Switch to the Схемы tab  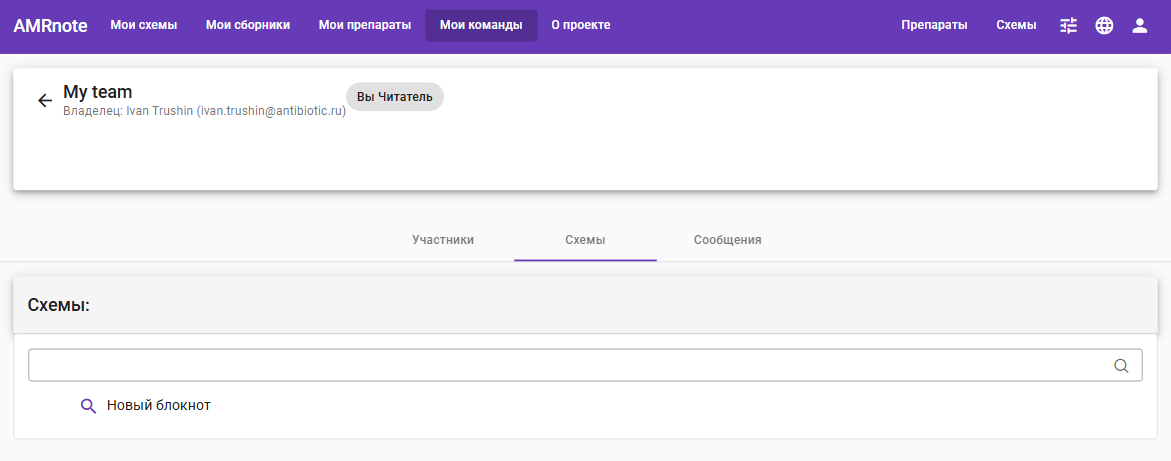[585, 240]
